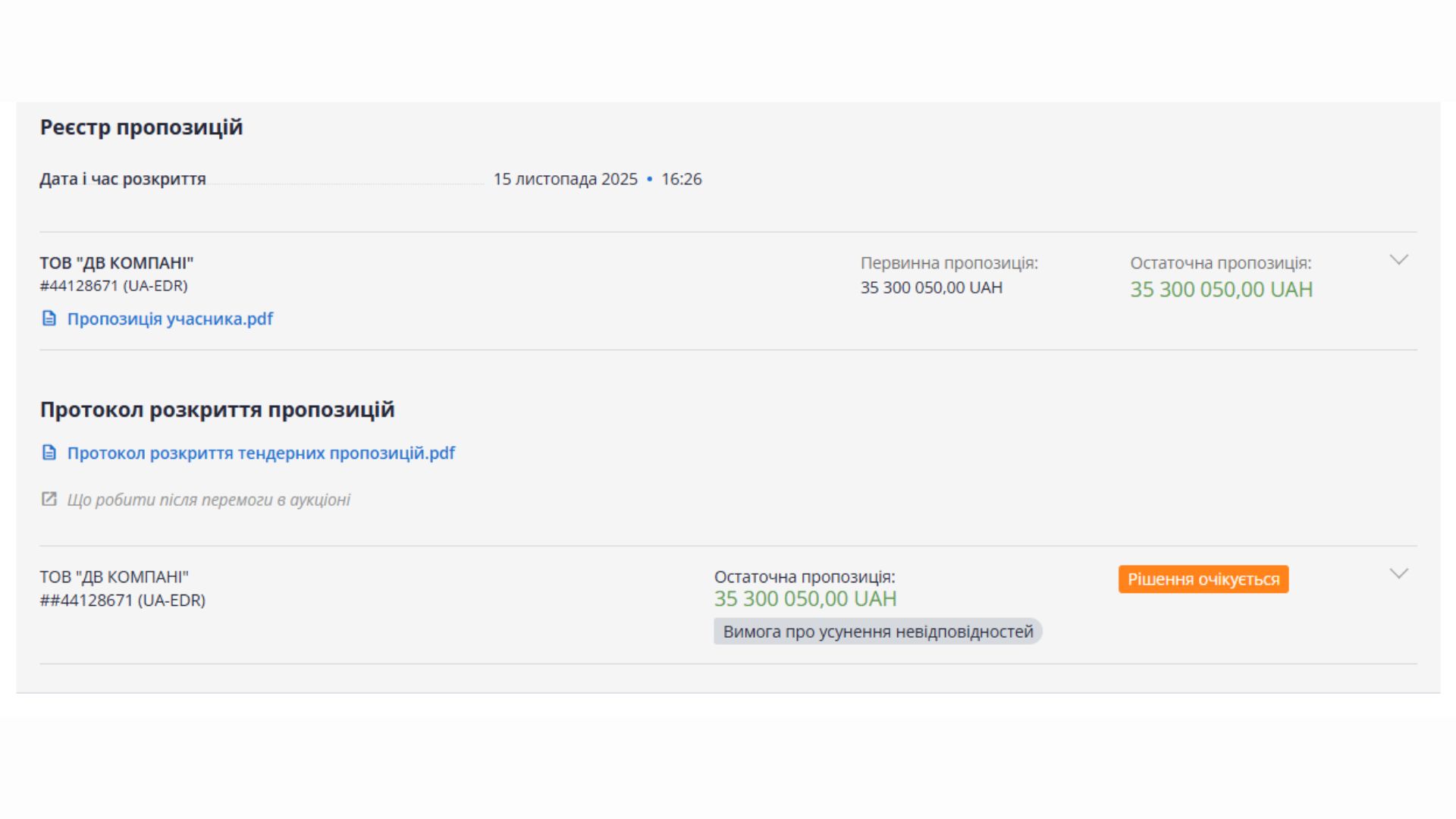
Task: Click the ##44128671 (UA-EDR) code in the protocol row
Action: (x=122, y=600)
